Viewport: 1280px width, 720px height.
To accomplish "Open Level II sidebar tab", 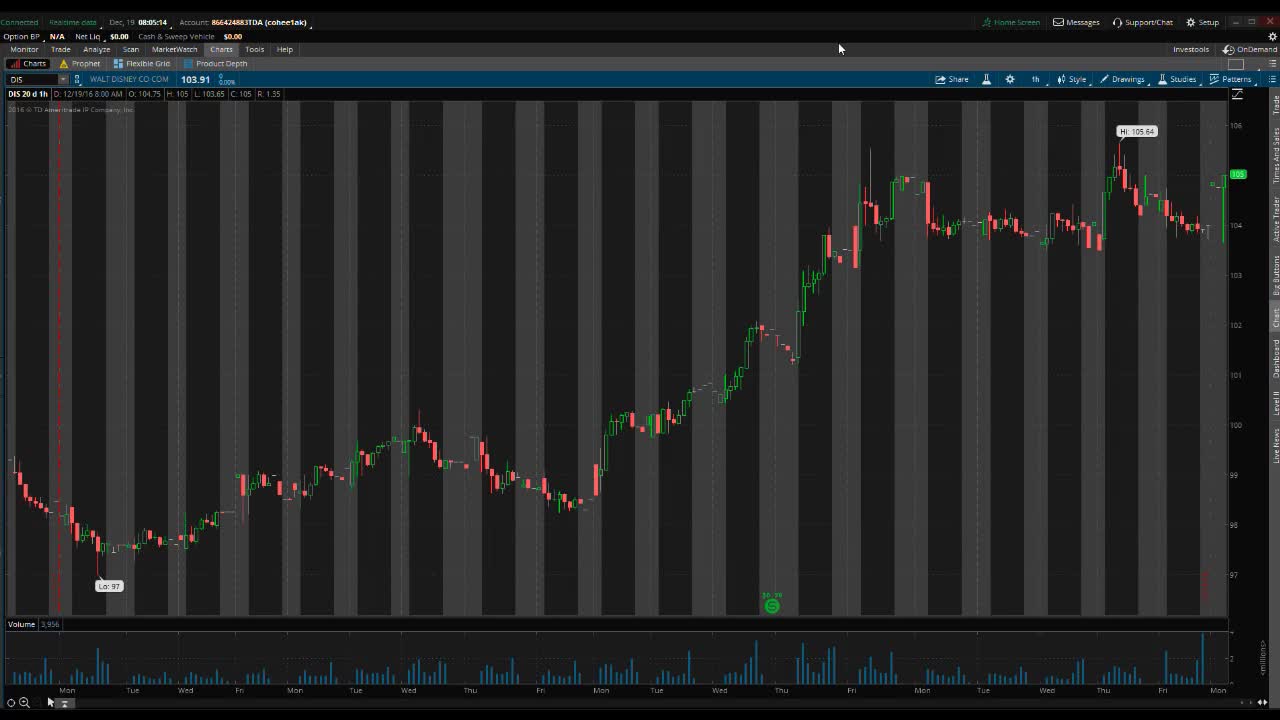I will [1275, 403].
